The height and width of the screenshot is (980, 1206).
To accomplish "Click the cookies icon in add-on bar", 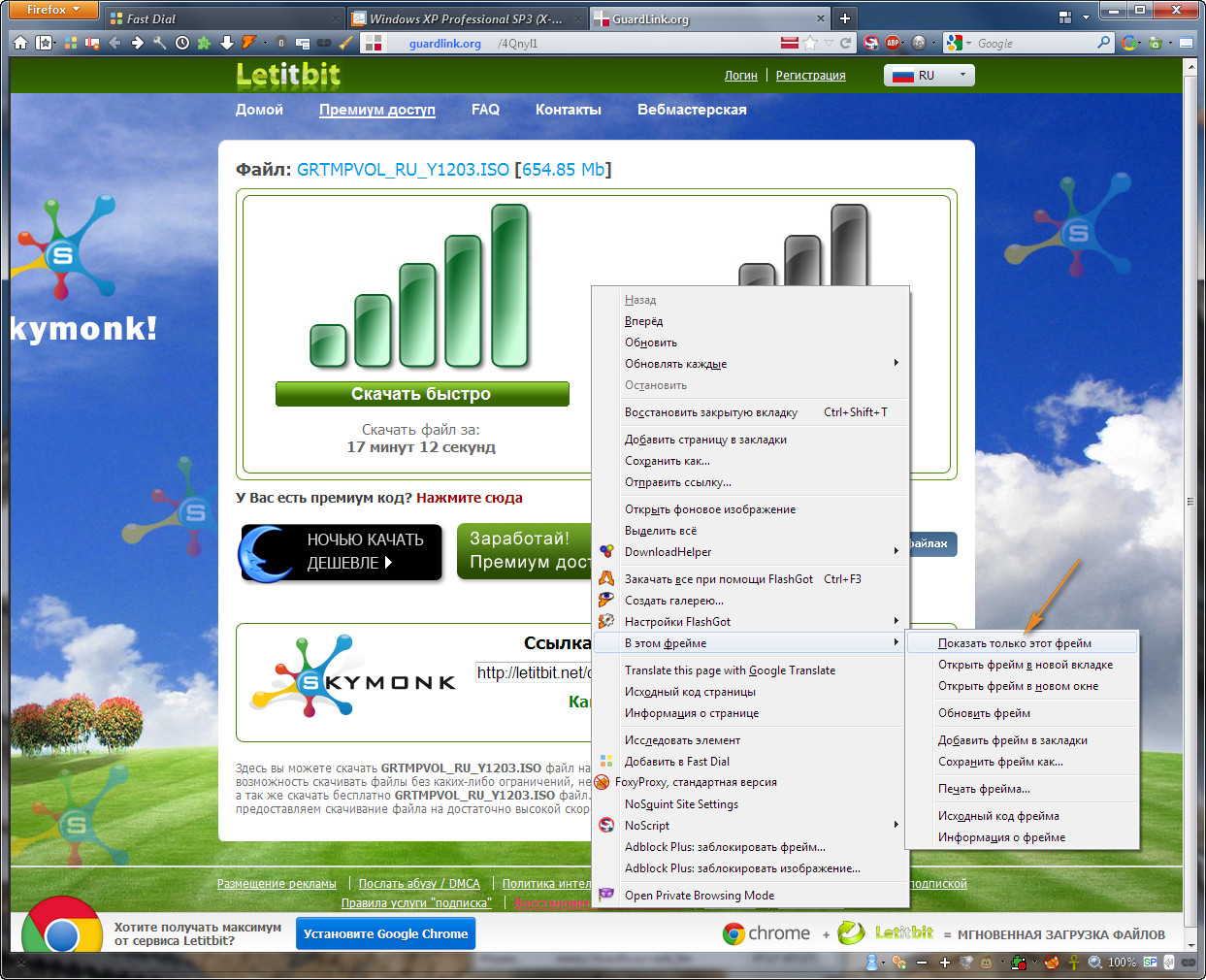I will click(899, 963).
